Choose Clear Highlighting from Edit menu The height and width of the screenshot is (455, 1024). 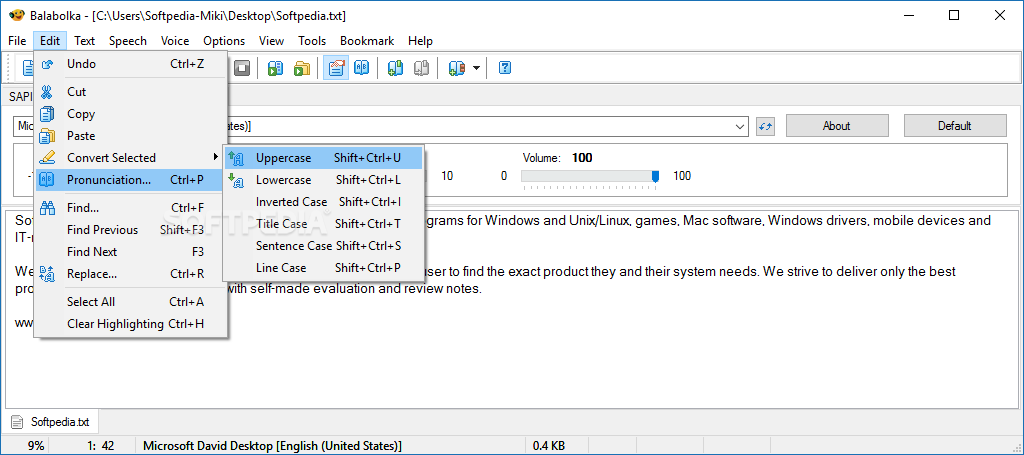[x=131, y=324]
